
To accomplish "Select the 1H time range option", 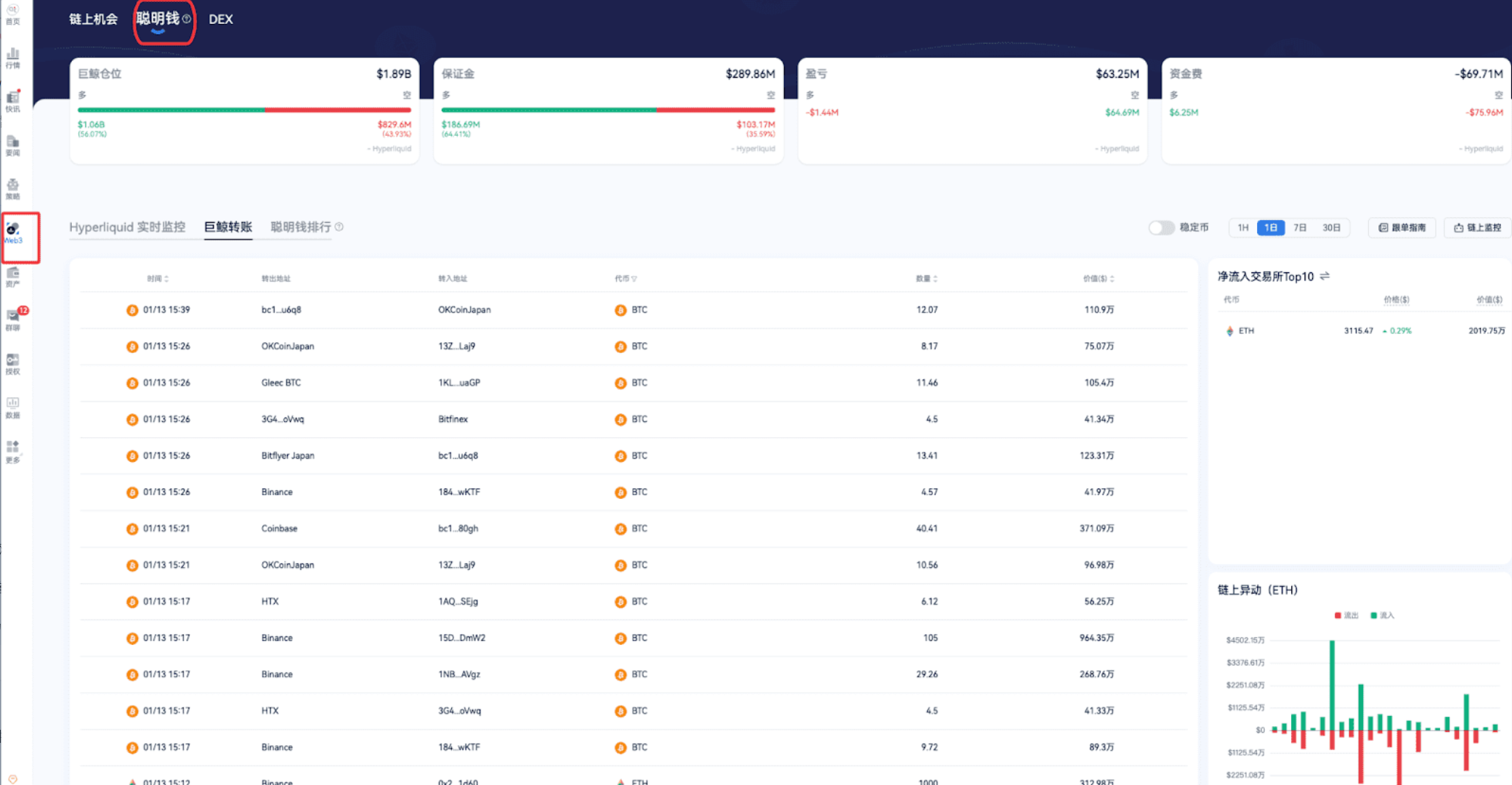I will 1243,227.
